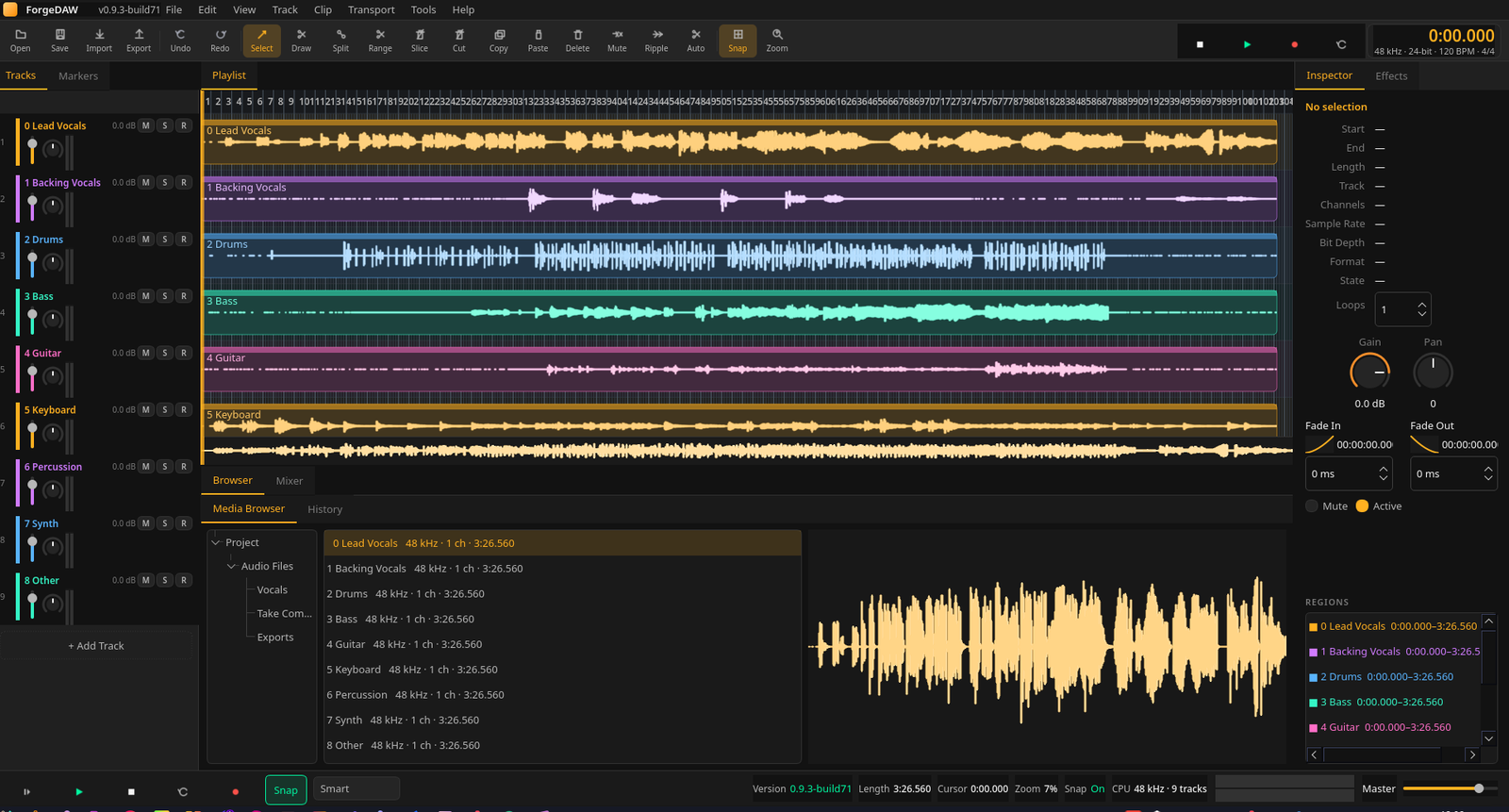Click the Cut toolbar icon

tap(459, 41)
